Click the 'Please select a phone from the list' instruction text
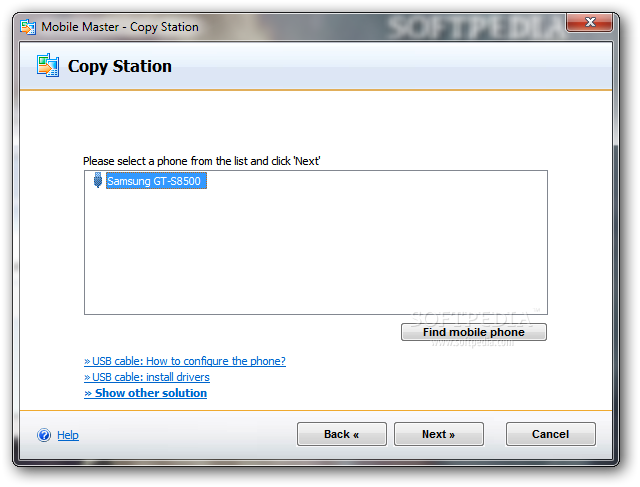The image size is (640, 487). (202, 161)
